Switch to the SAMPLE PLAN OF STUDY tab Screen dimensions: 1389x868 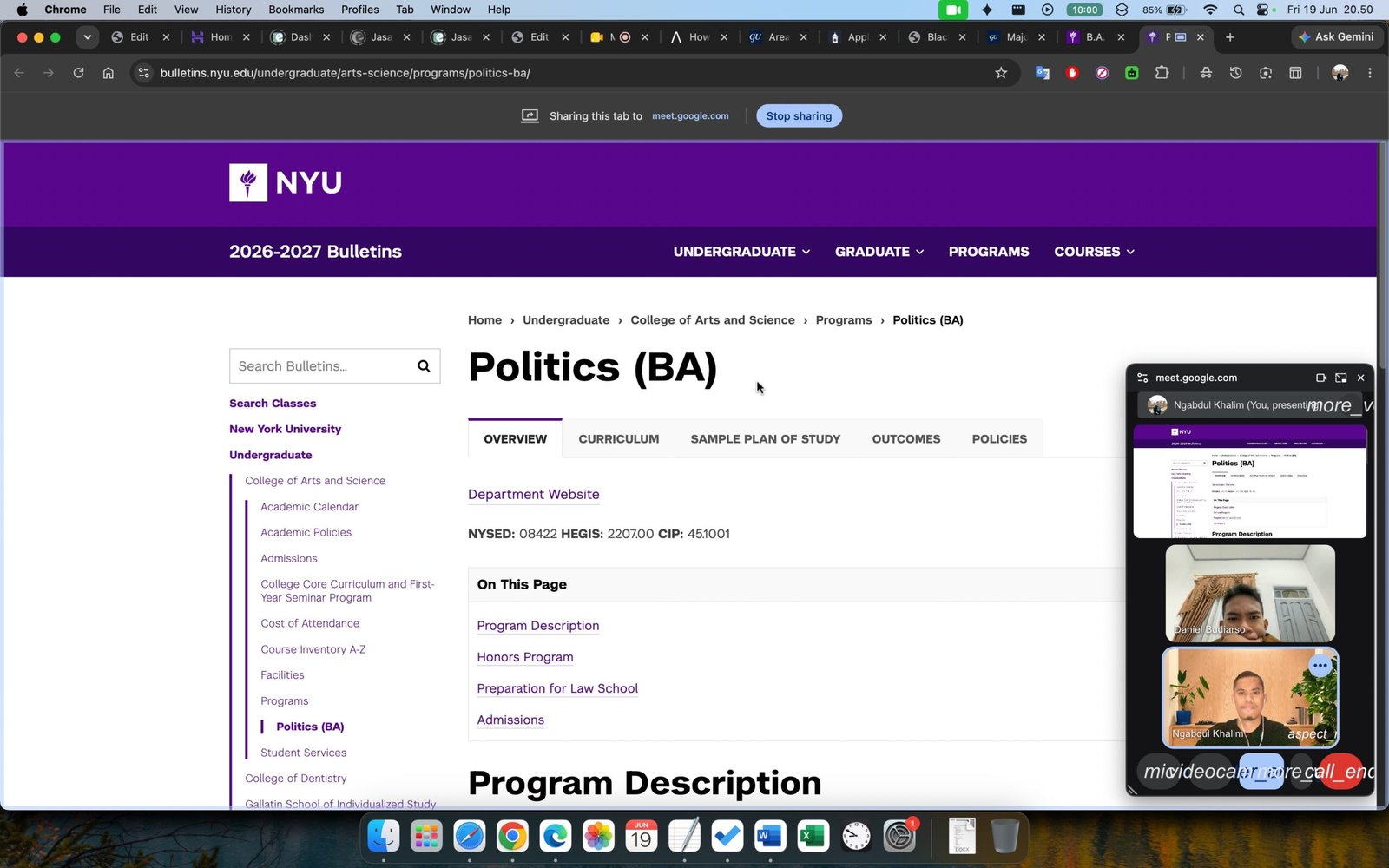(766, 439)
